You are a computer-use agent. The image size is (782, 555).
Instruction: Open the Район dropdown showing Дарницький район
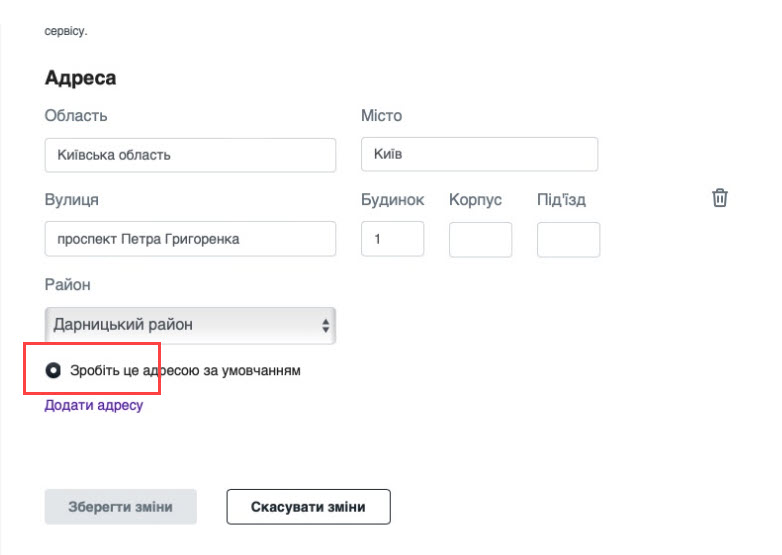point(190,325)
